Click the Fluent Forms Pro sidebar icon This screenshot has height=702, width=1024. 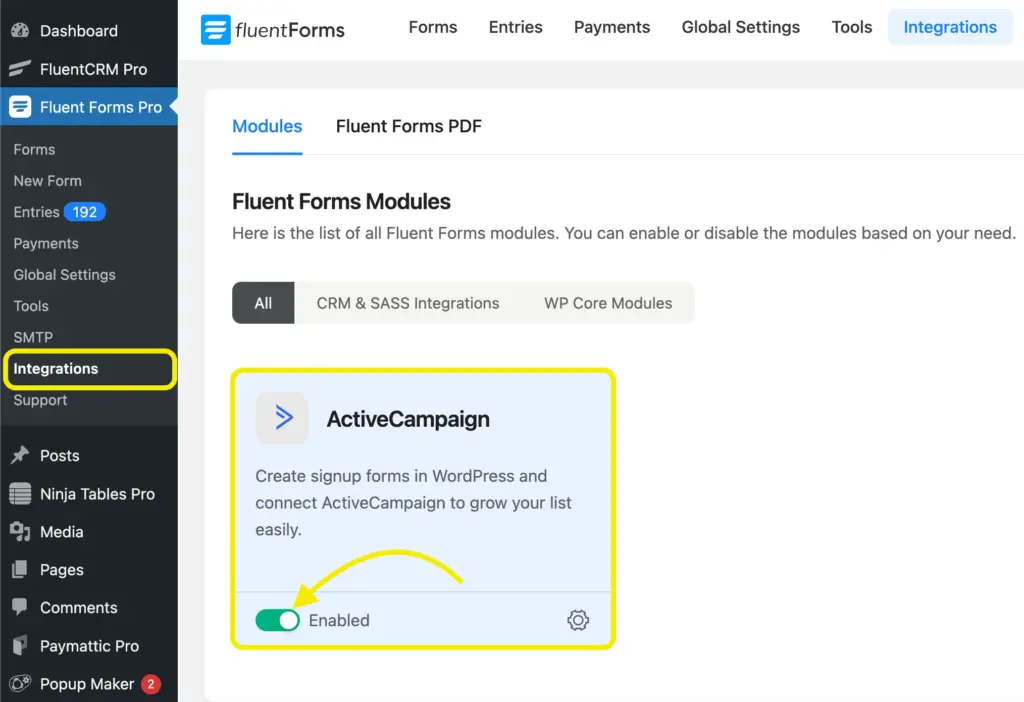coord(20,107)
